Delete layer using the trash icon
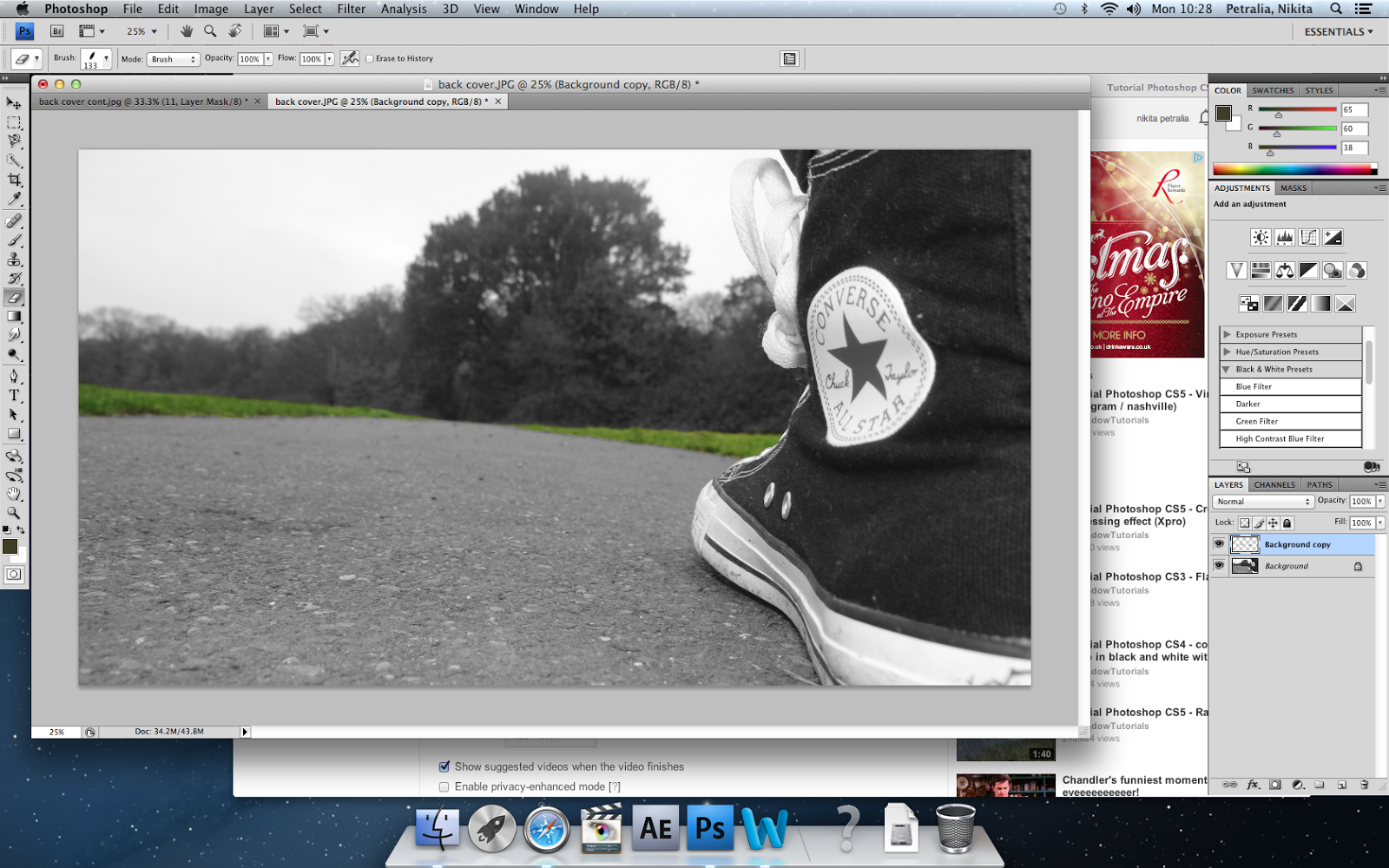This screenshot has width=1389, height=868. coord(1364,785)
